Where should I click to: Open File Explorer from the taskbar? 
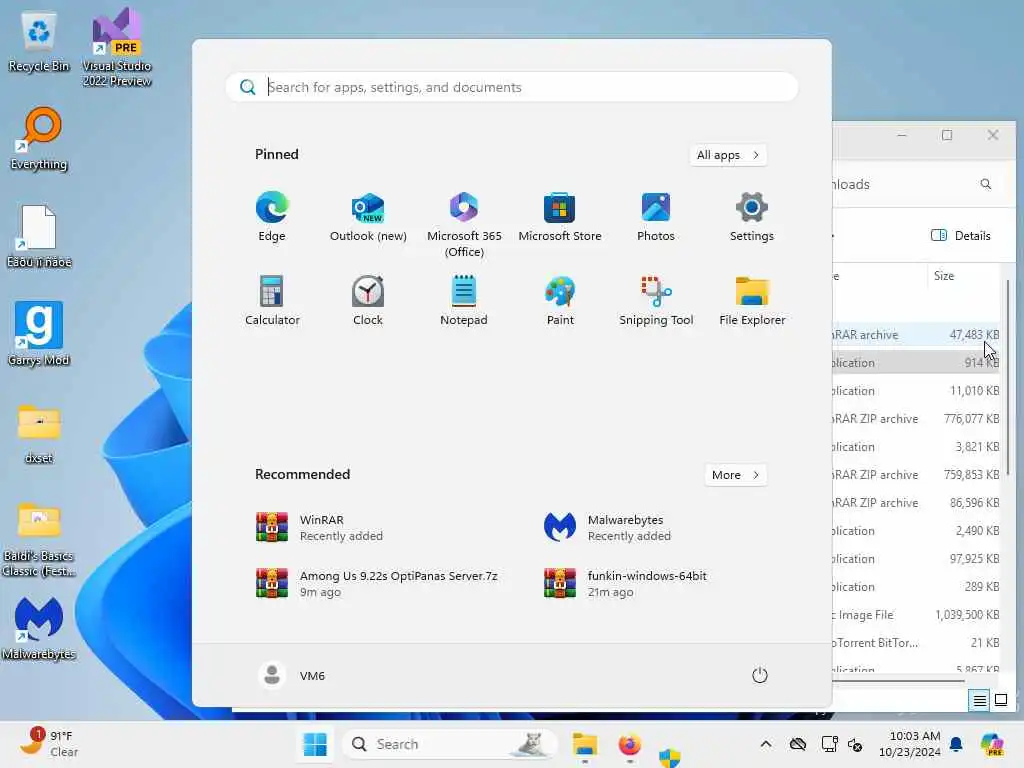tap(584, 744)
